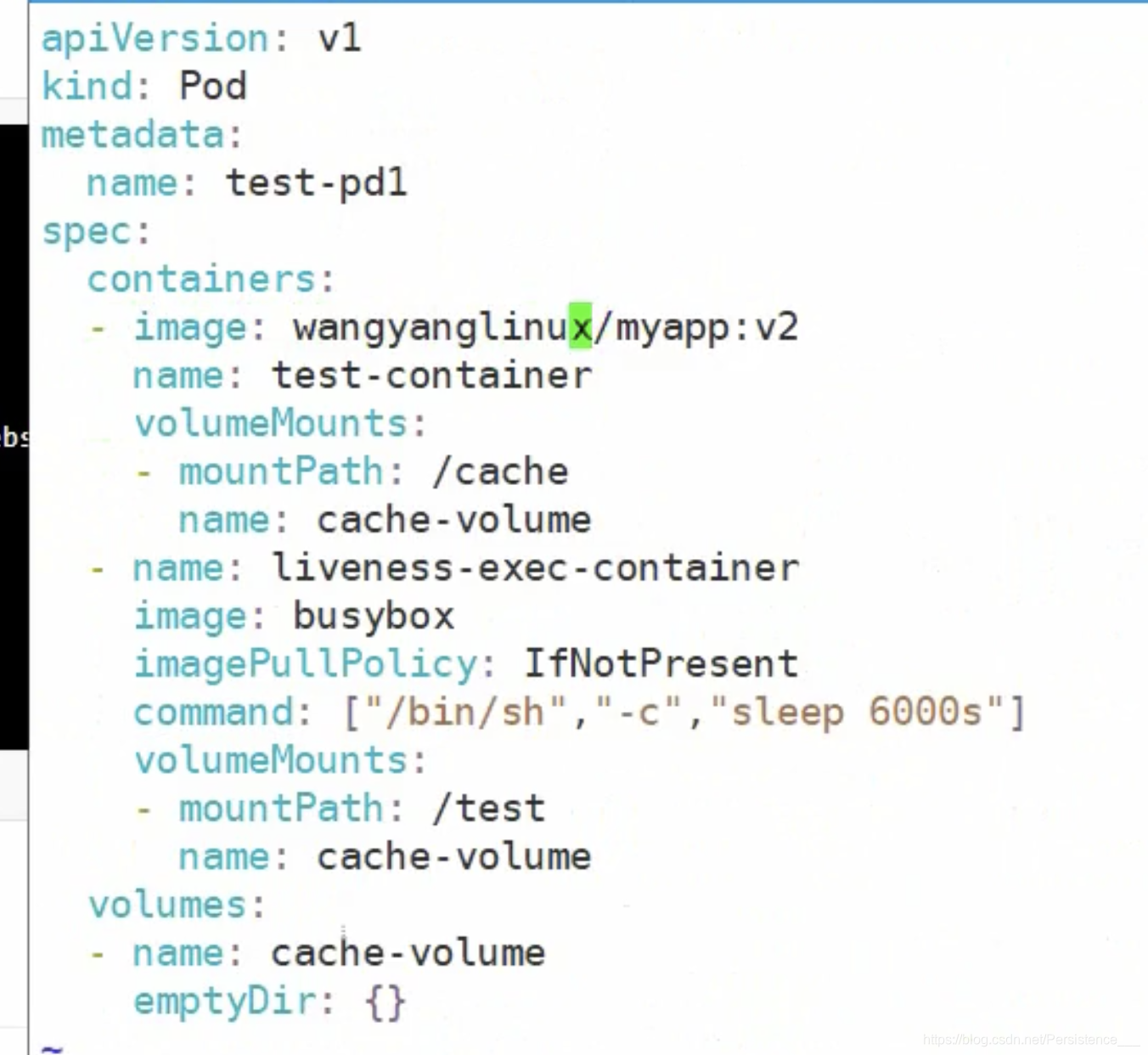Click 'name: cache-volume' below mountPath /cache

point(385,519)
